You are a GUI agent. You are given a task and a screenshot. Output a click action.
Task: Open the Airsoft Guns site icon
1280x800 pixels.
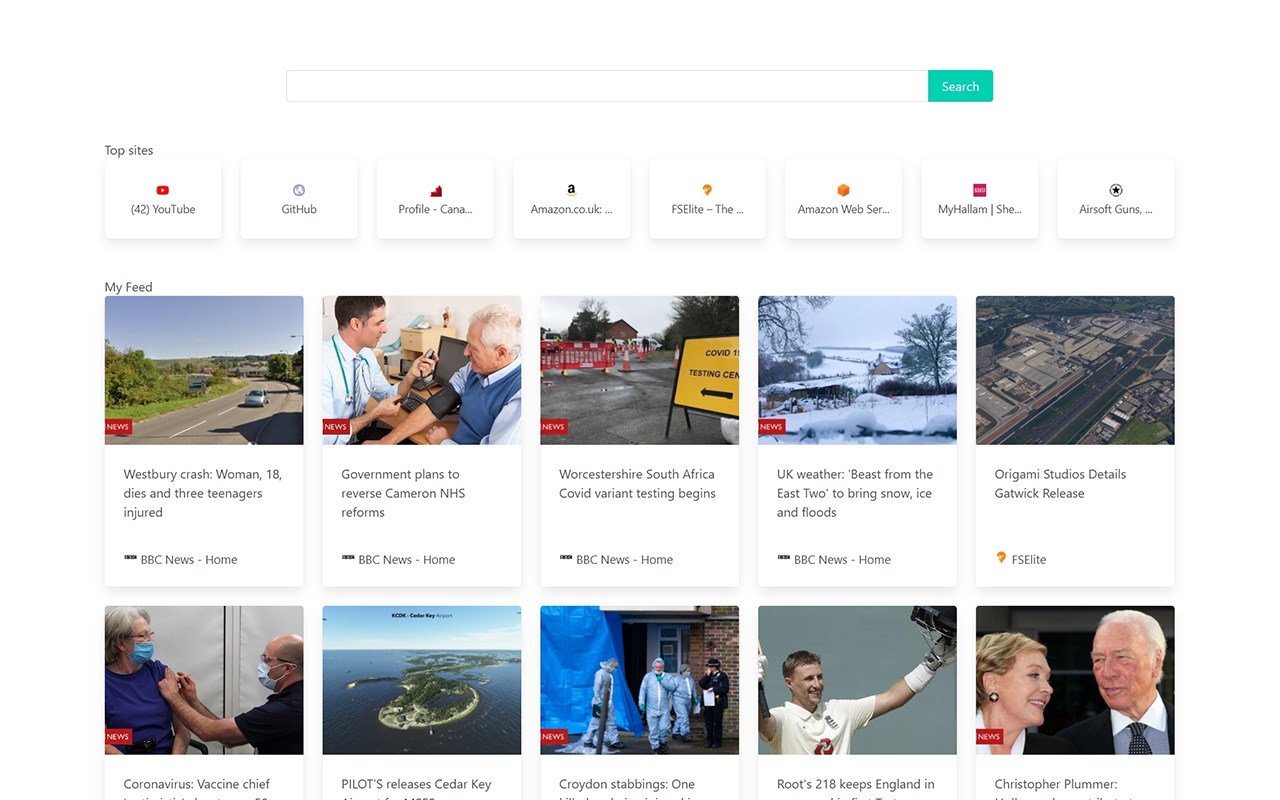coord(1116,190)
